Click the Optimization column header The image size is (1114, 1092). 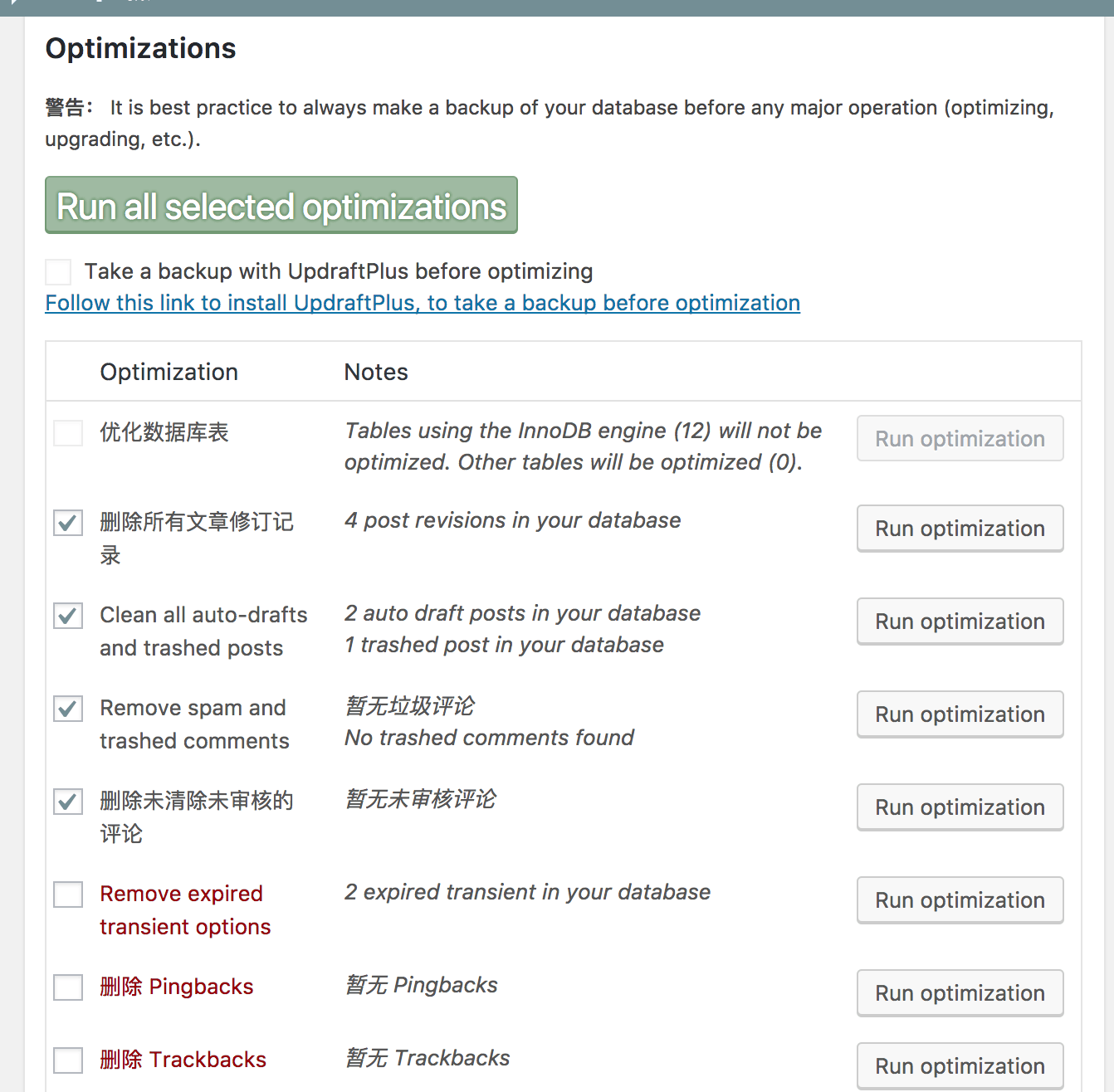point(169,372)
